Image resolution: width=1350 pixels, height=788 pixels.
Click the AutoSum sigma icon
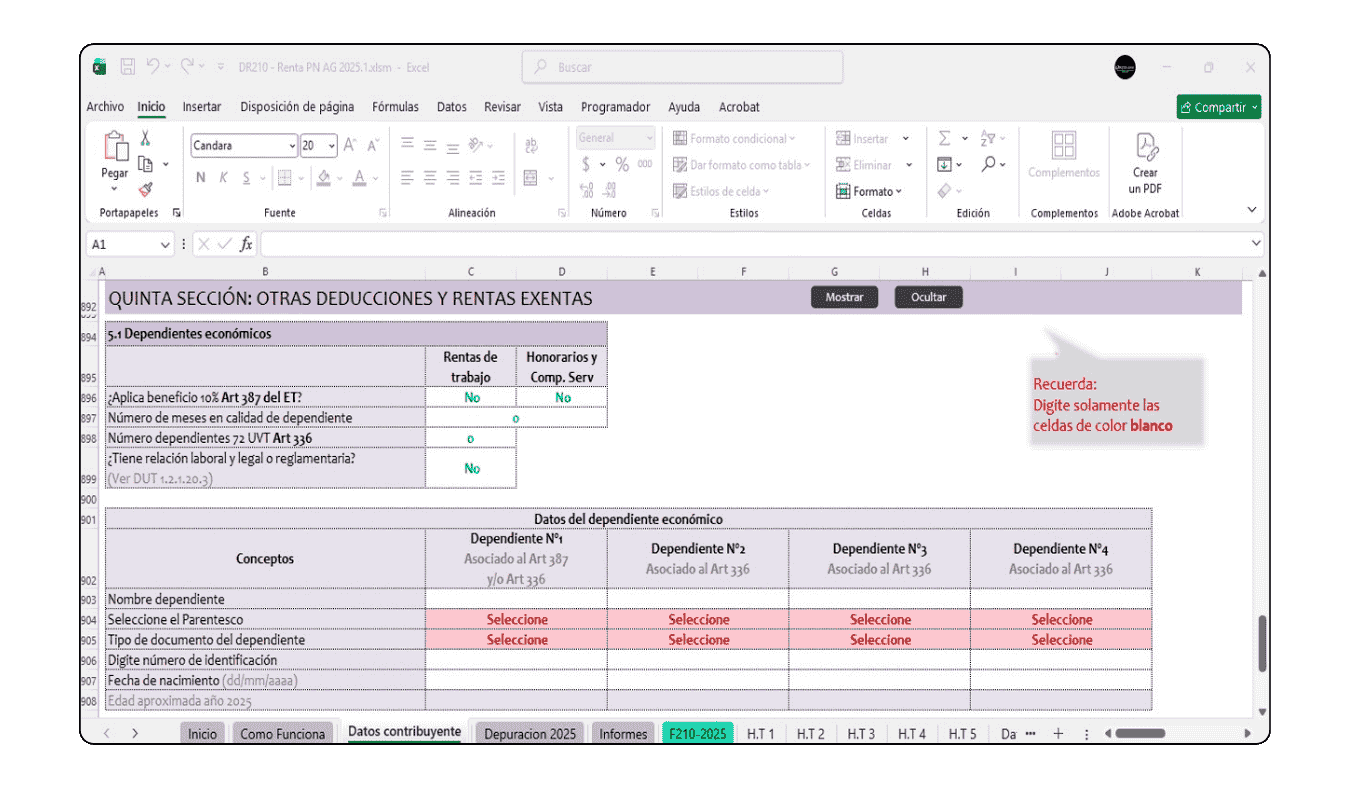pyautogui.click(x=944, y=139)
